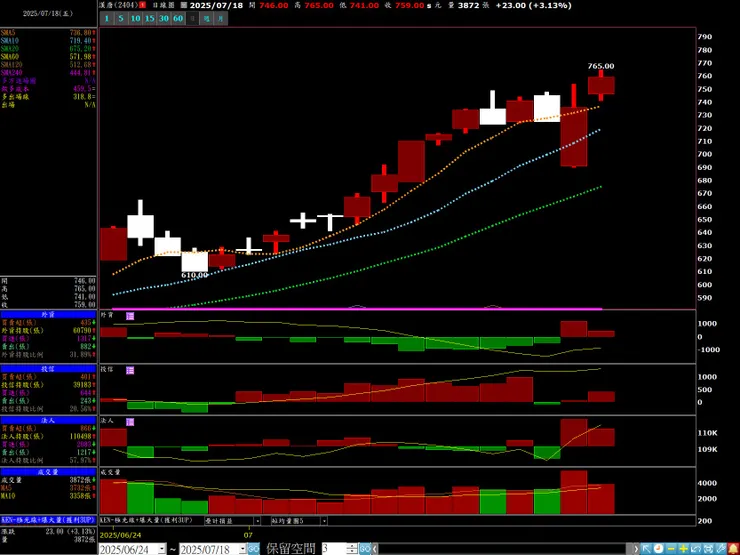Open the end date 2025/07/18 dropdown
The image size is (740, 555).
pyautogui.click(x=243, y=549)
